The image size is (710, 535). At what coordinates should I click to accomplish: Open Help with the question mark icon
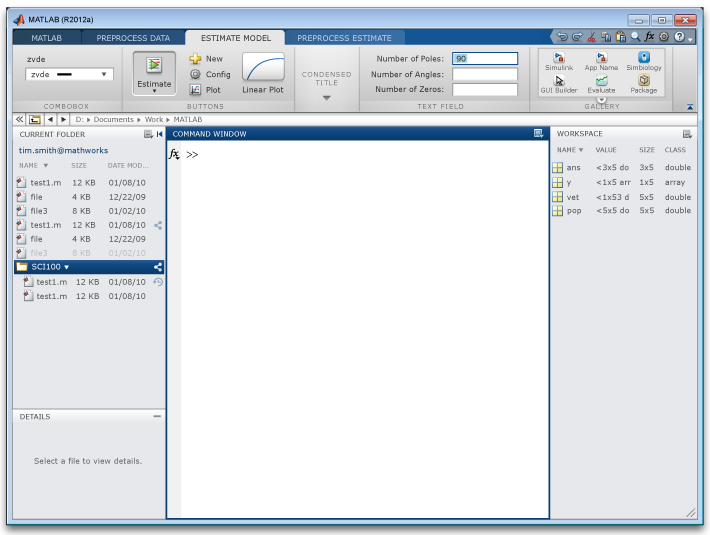(679, 37)
